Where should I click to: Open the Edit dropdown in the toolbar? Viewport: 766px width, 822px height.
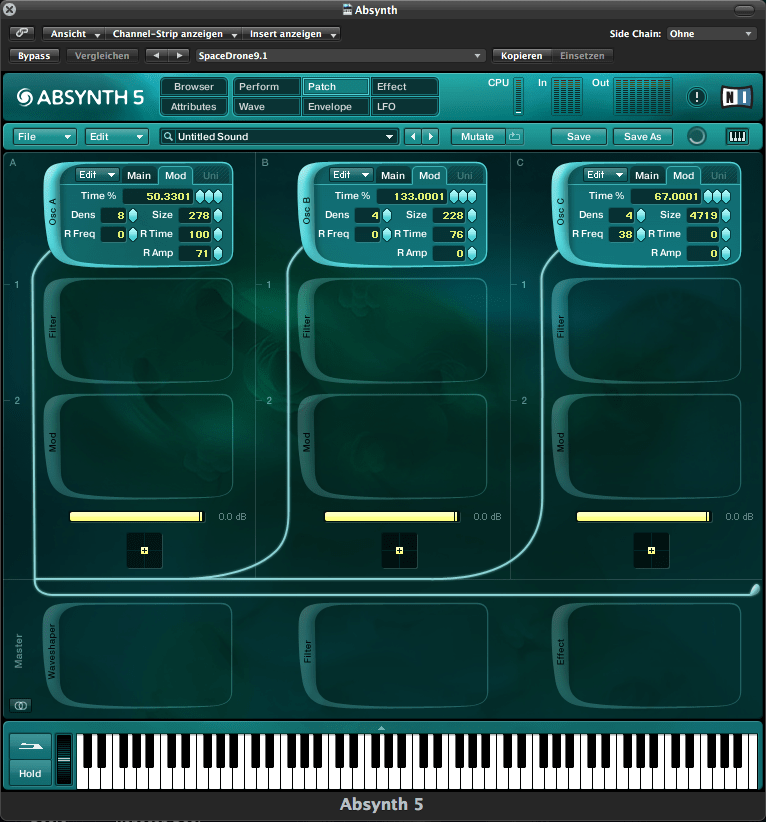click(116, 137)
